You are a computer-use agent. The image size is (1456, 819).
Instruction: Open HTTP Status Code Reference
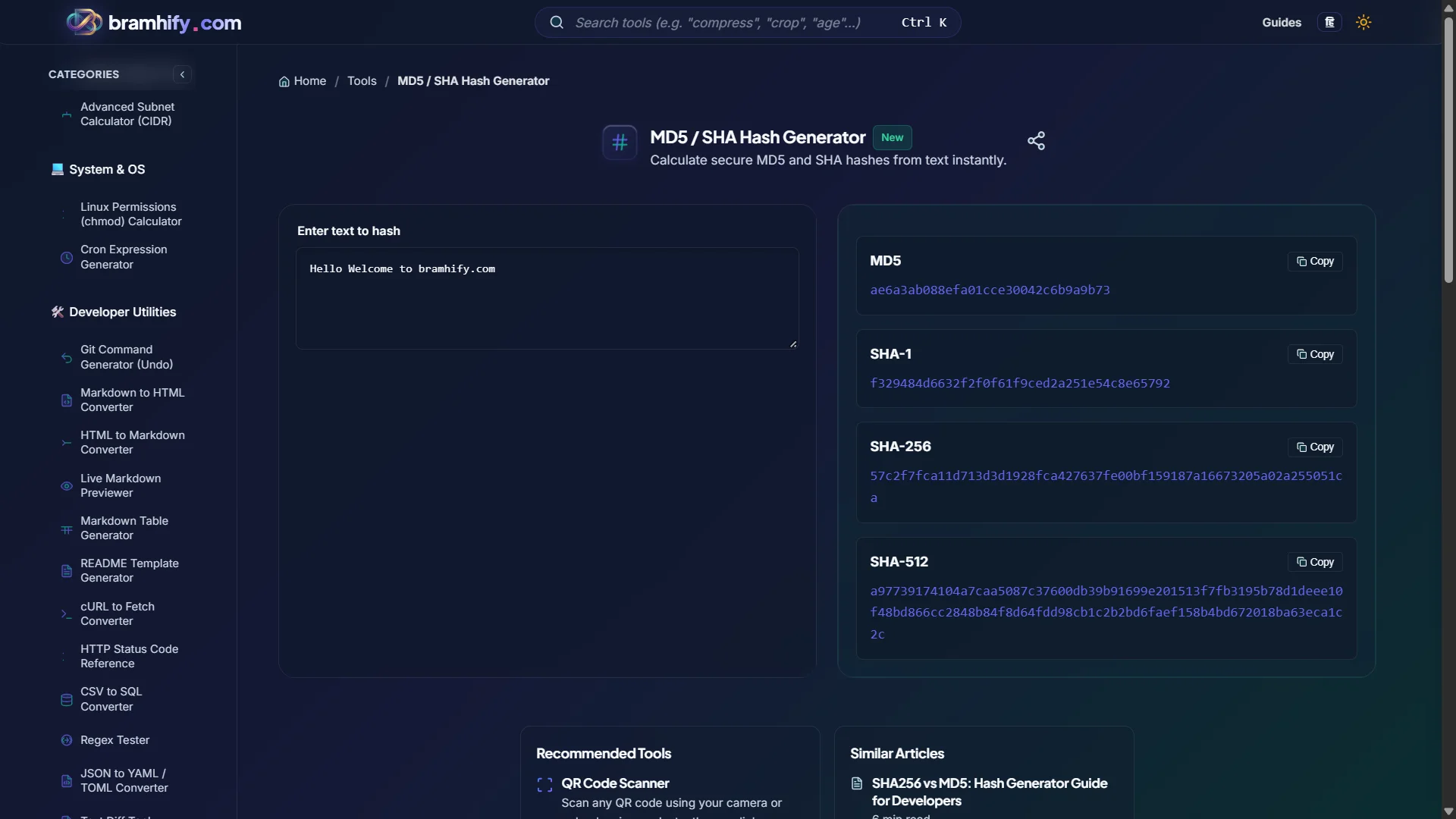(130, 657)
